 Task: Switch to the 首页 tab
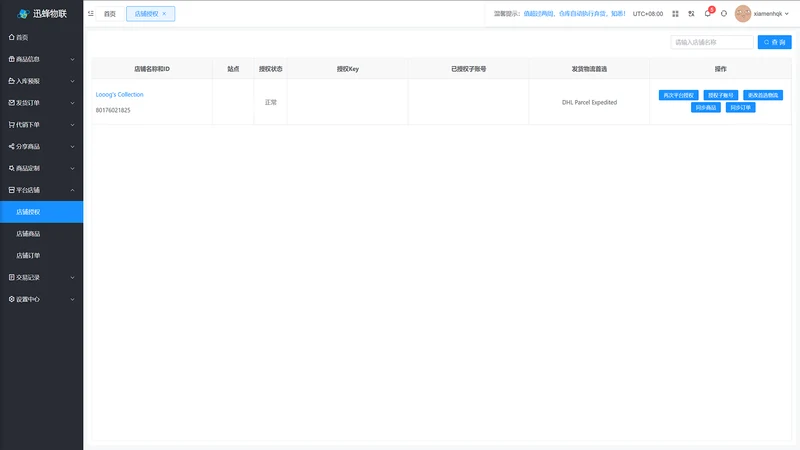[x=110, y=14]
